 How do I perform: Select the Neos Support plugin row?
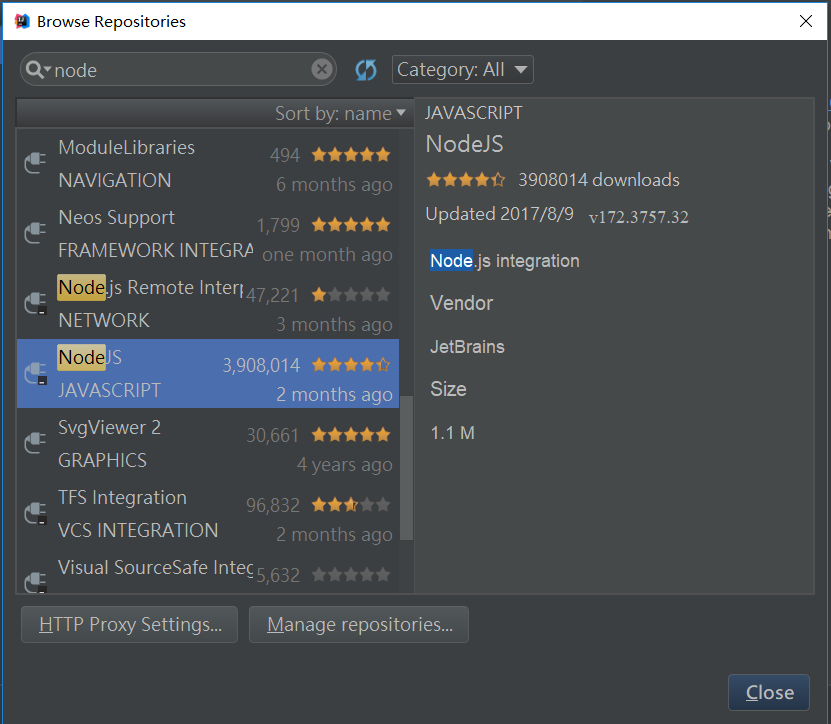pos(208,234)
